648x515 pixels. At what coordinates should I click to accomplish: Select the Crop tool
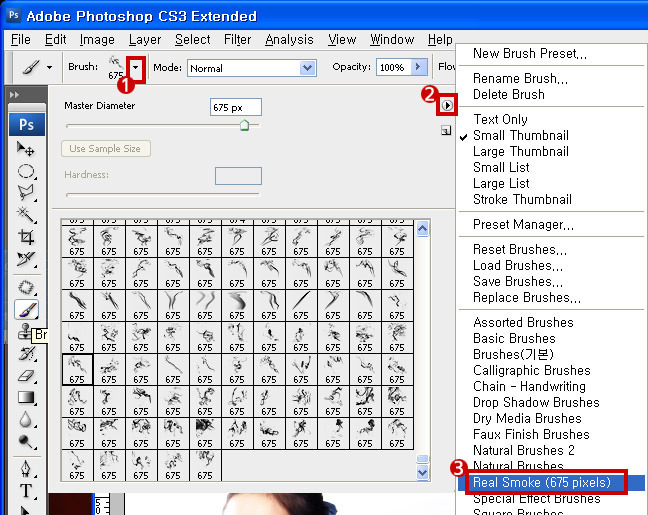pyautogui.click(x=26, y=237)
